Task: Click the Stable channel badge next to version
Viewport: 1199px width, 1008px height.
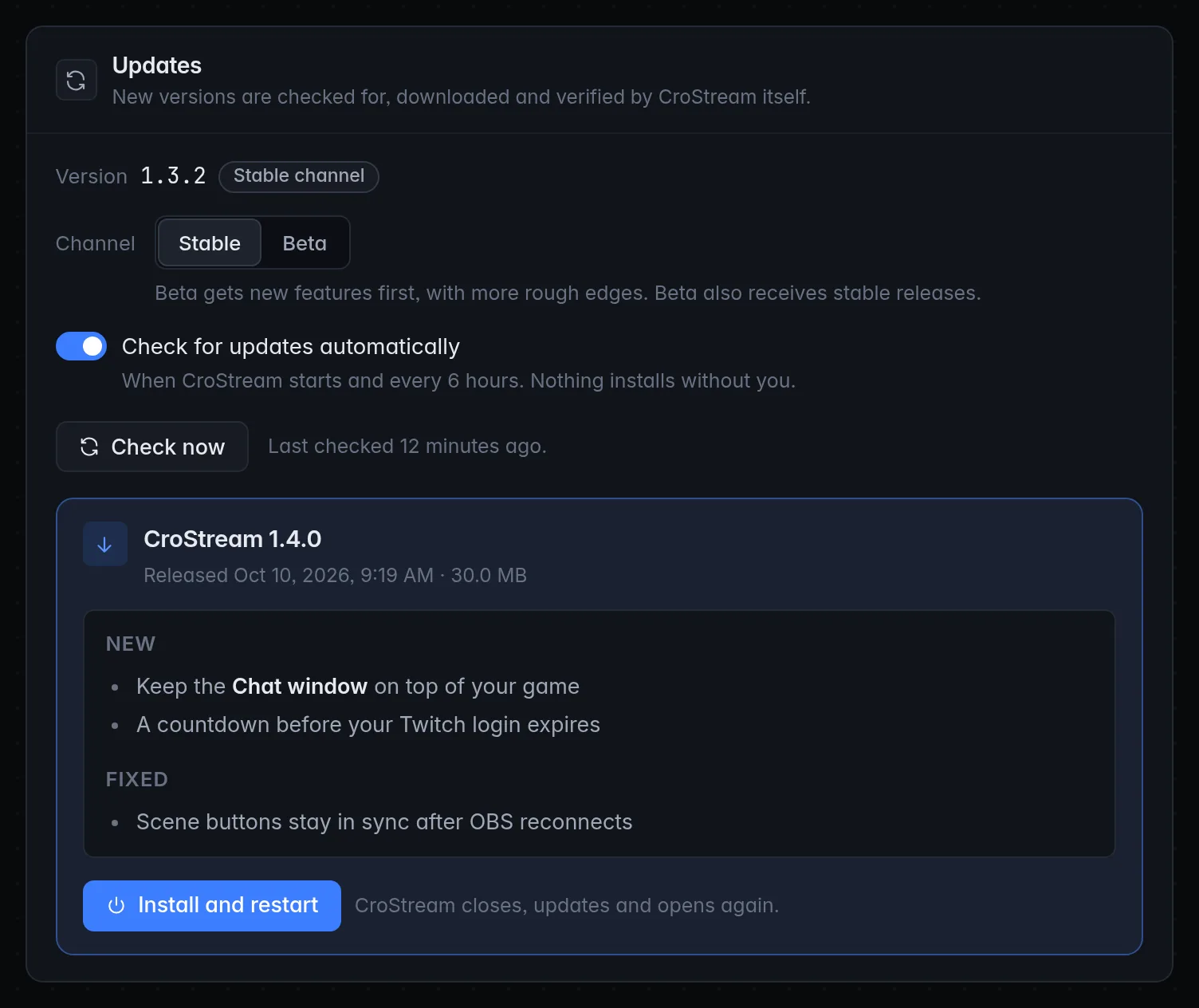Action: [x=299, y=176]
